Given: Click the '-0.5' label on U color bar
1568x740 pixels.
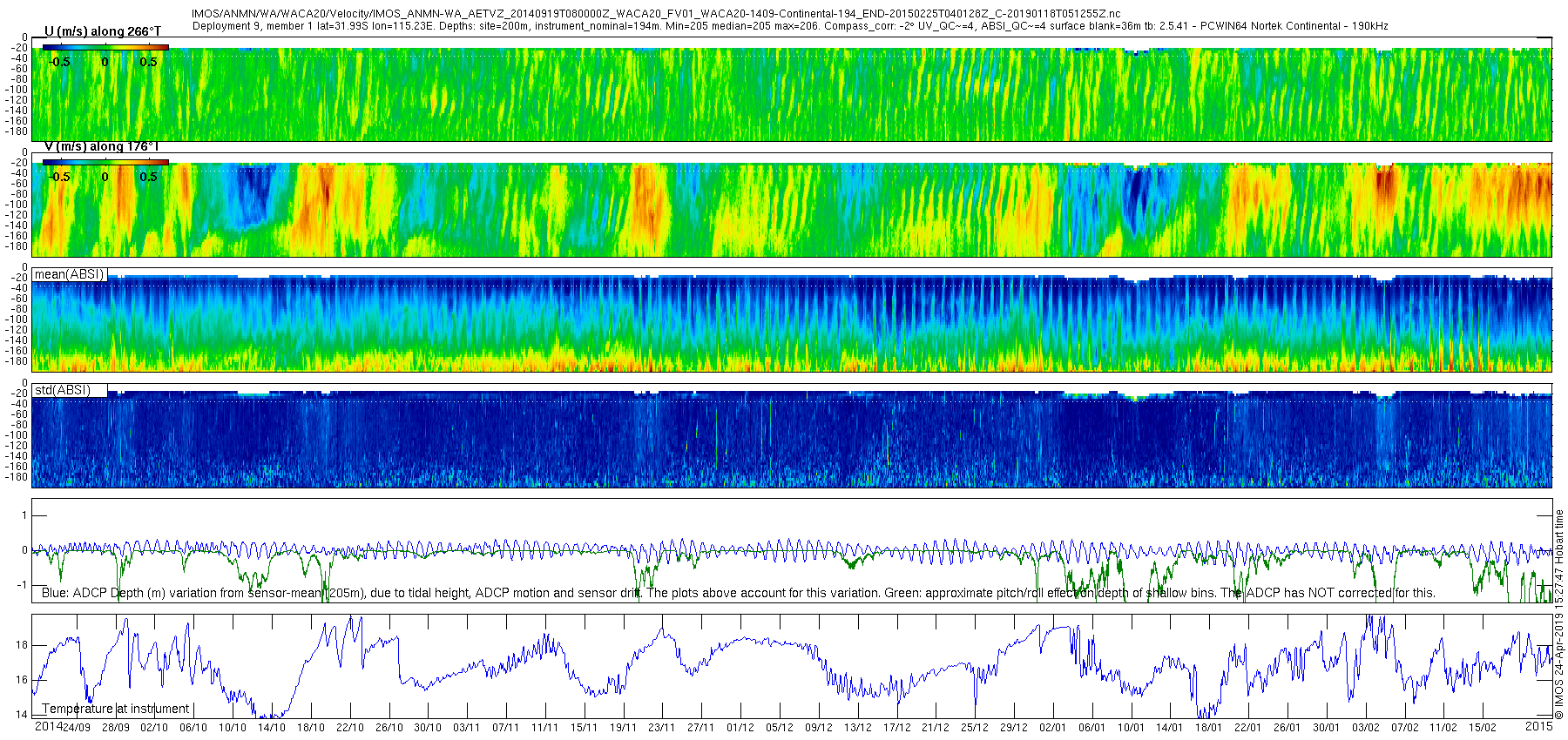Looking at the screenshot, I should [x=60, y=62].
